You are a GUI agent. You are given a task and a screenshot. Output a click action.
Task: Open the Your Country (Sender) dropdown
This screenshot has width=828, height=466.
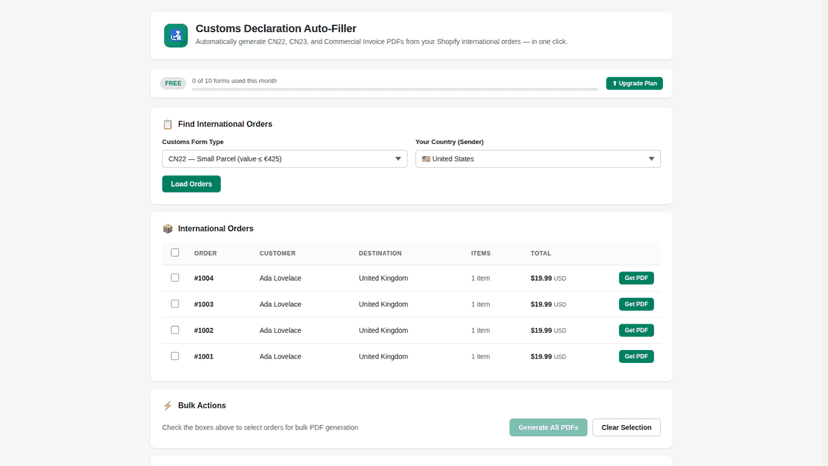pos(538,159)
